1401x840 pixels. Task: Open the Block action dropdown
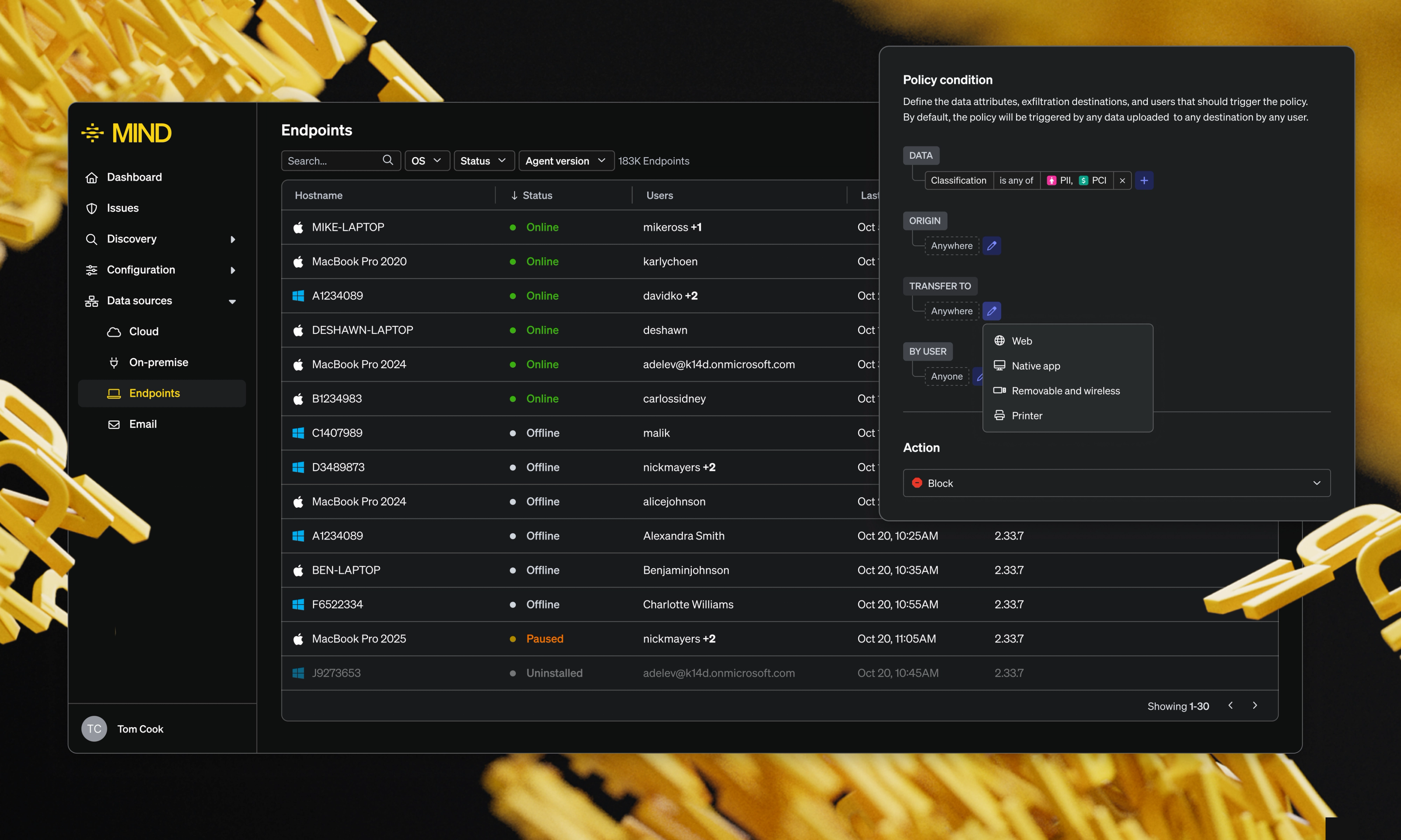click(1116, 483)
